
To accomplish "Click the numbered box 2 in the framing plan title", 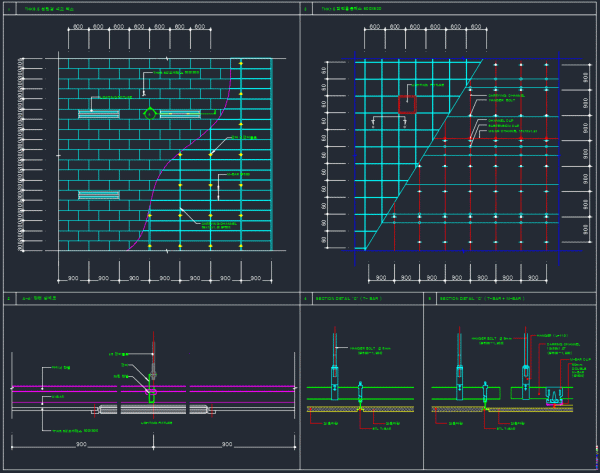I will click(305, 8).
